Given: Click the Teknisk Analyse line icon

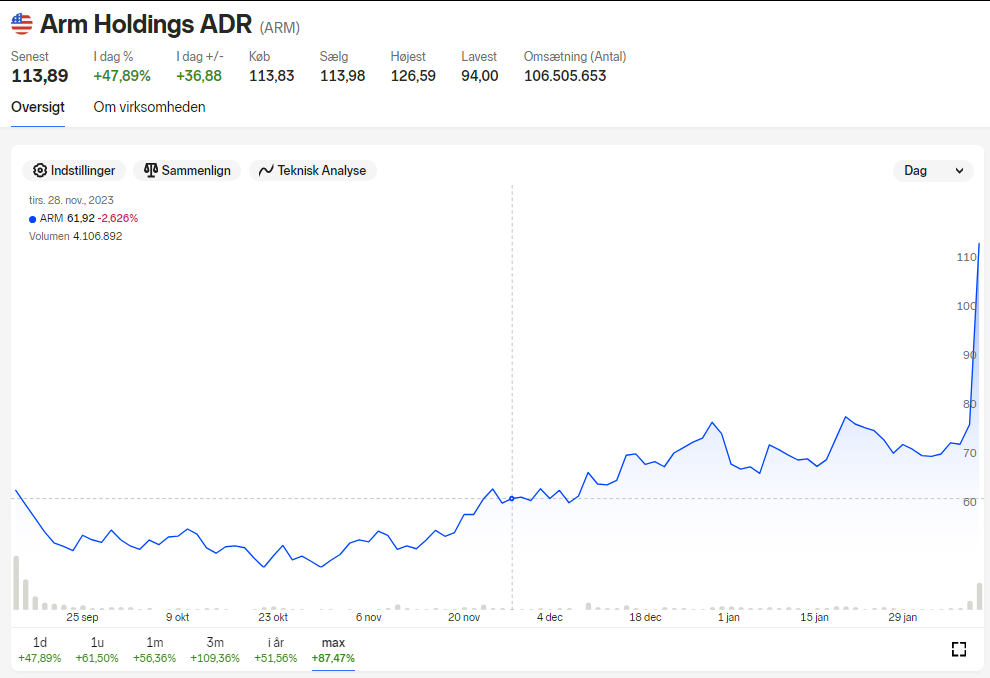Looking at the screenshot, I should point(266,170).
